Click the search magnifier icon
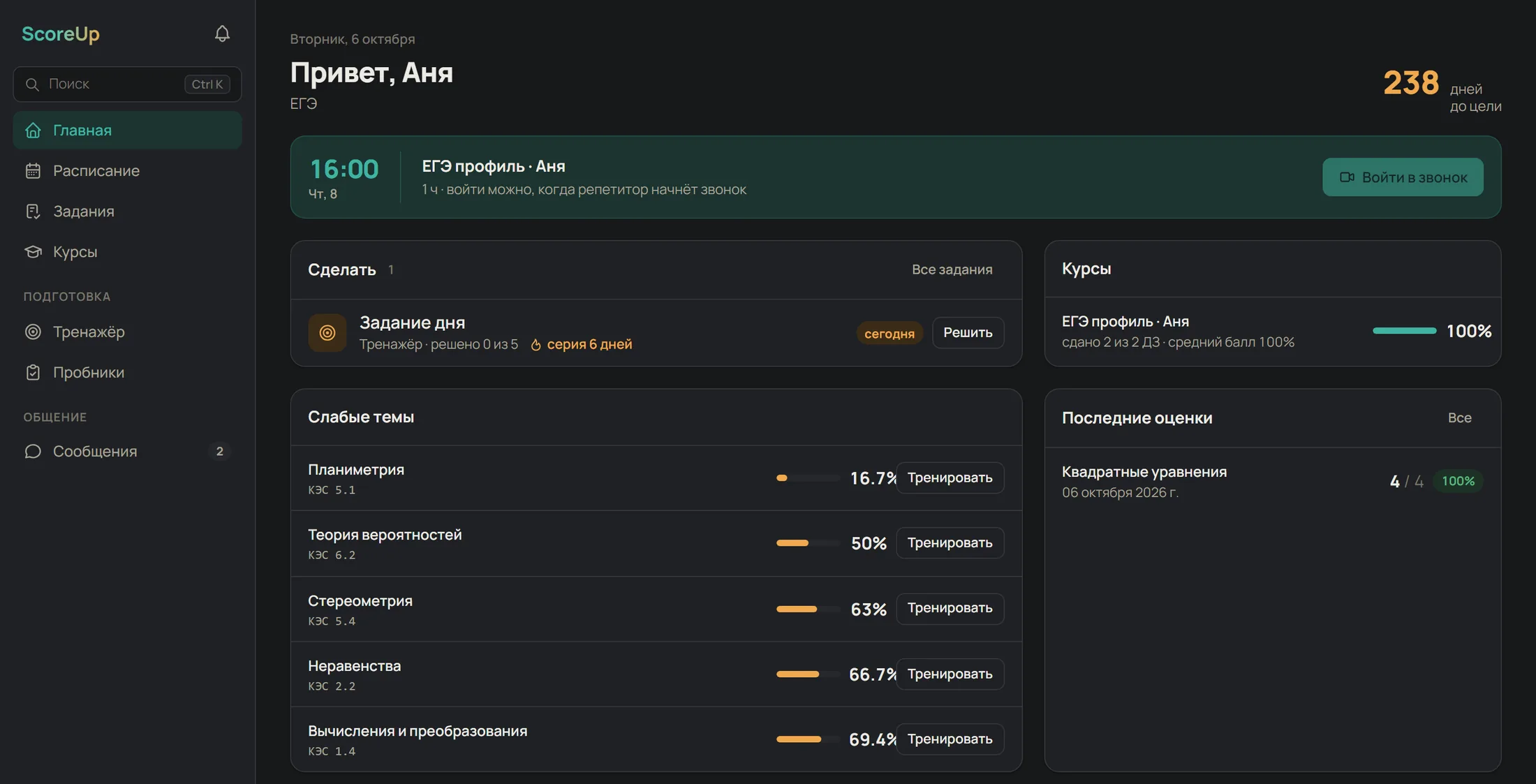 32,84
